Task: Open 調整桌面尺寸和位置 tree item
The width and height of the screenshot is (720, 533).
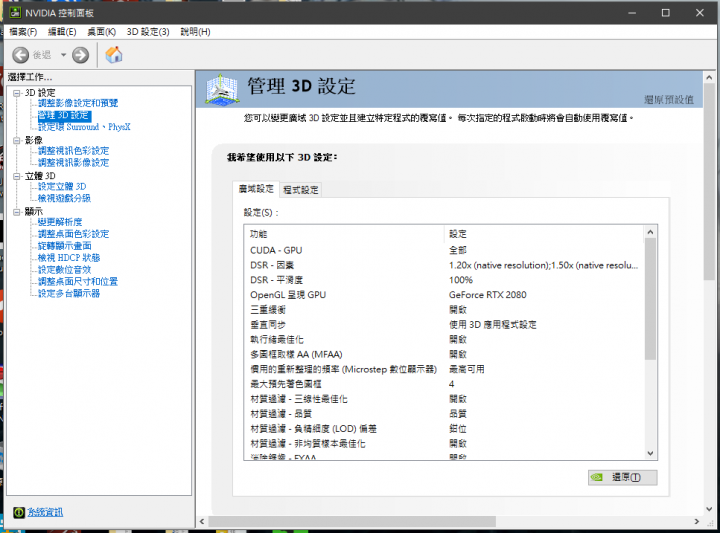Action: [78, 282]
